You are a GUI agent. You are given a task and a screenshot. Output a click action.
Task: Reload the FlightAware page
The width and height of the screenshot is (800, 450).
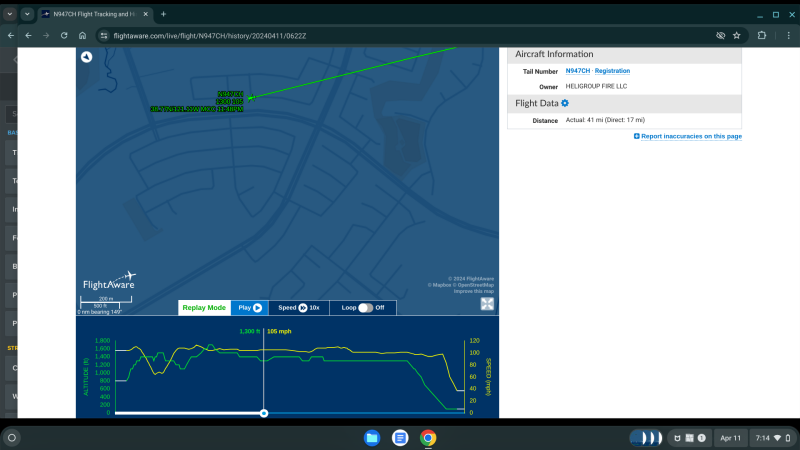coord(65,35)
